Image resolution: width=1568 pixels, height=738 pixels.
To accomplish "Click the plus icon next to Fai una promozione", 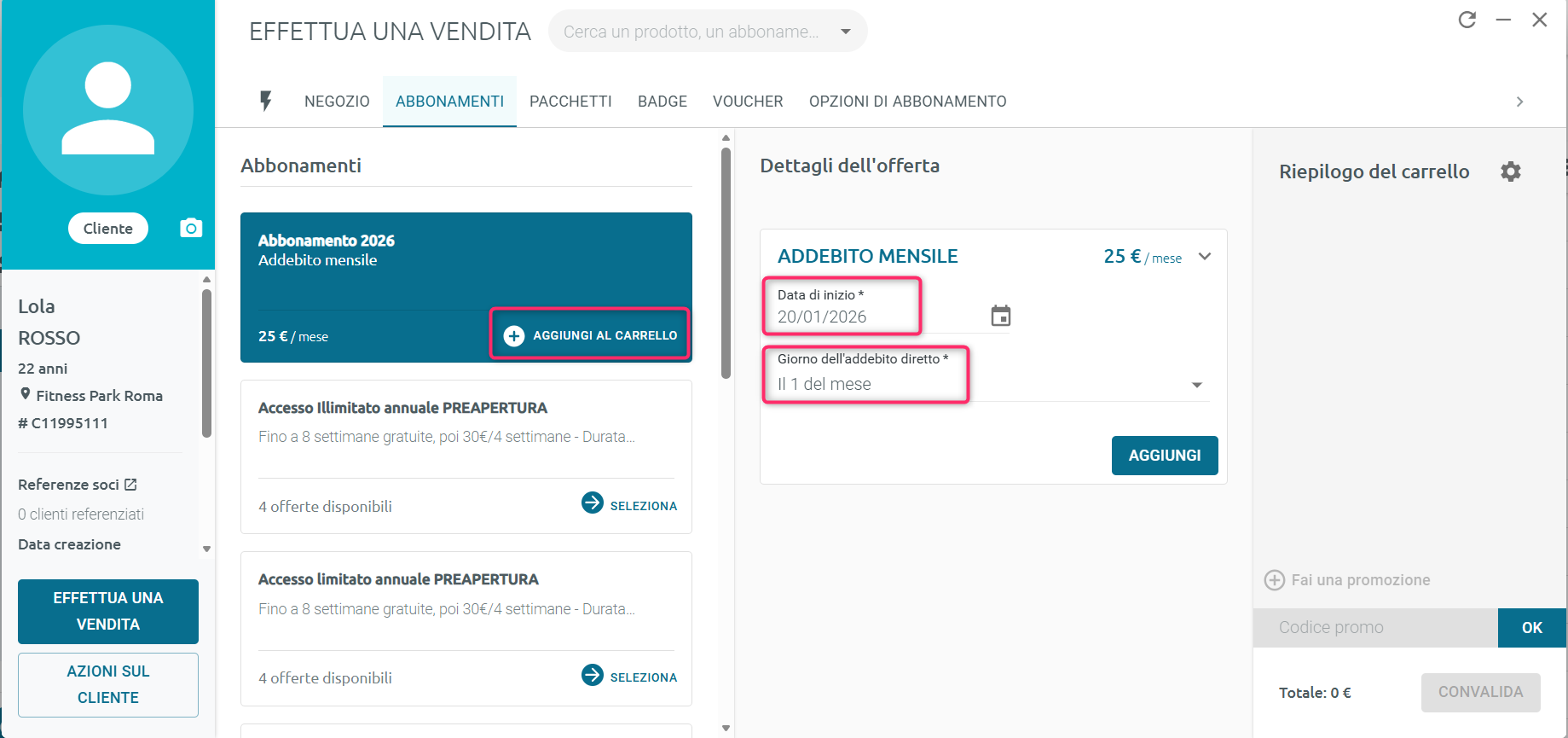I will click(x=1274, y=580).
